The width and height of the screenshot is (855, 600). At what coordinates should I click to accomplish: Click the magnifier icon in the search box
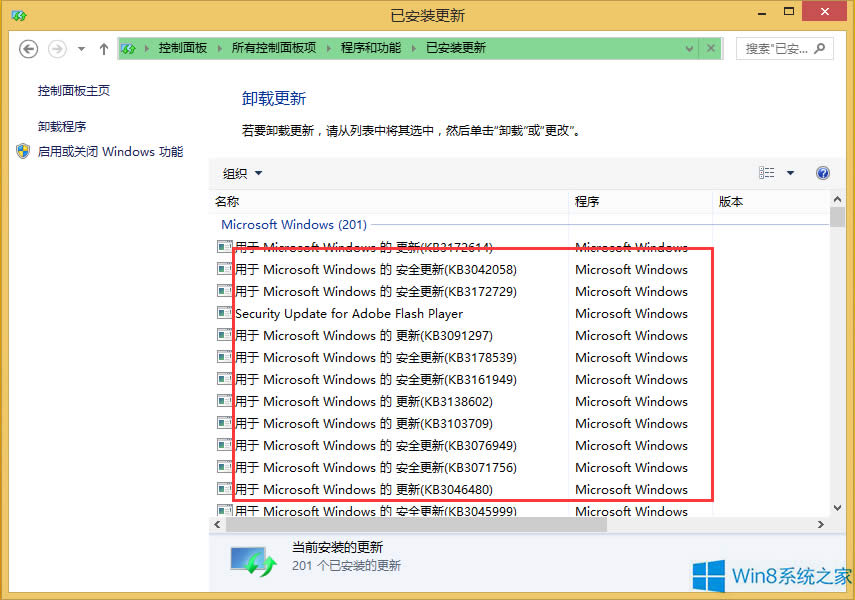pyautogui.click(x=818, y=48)
